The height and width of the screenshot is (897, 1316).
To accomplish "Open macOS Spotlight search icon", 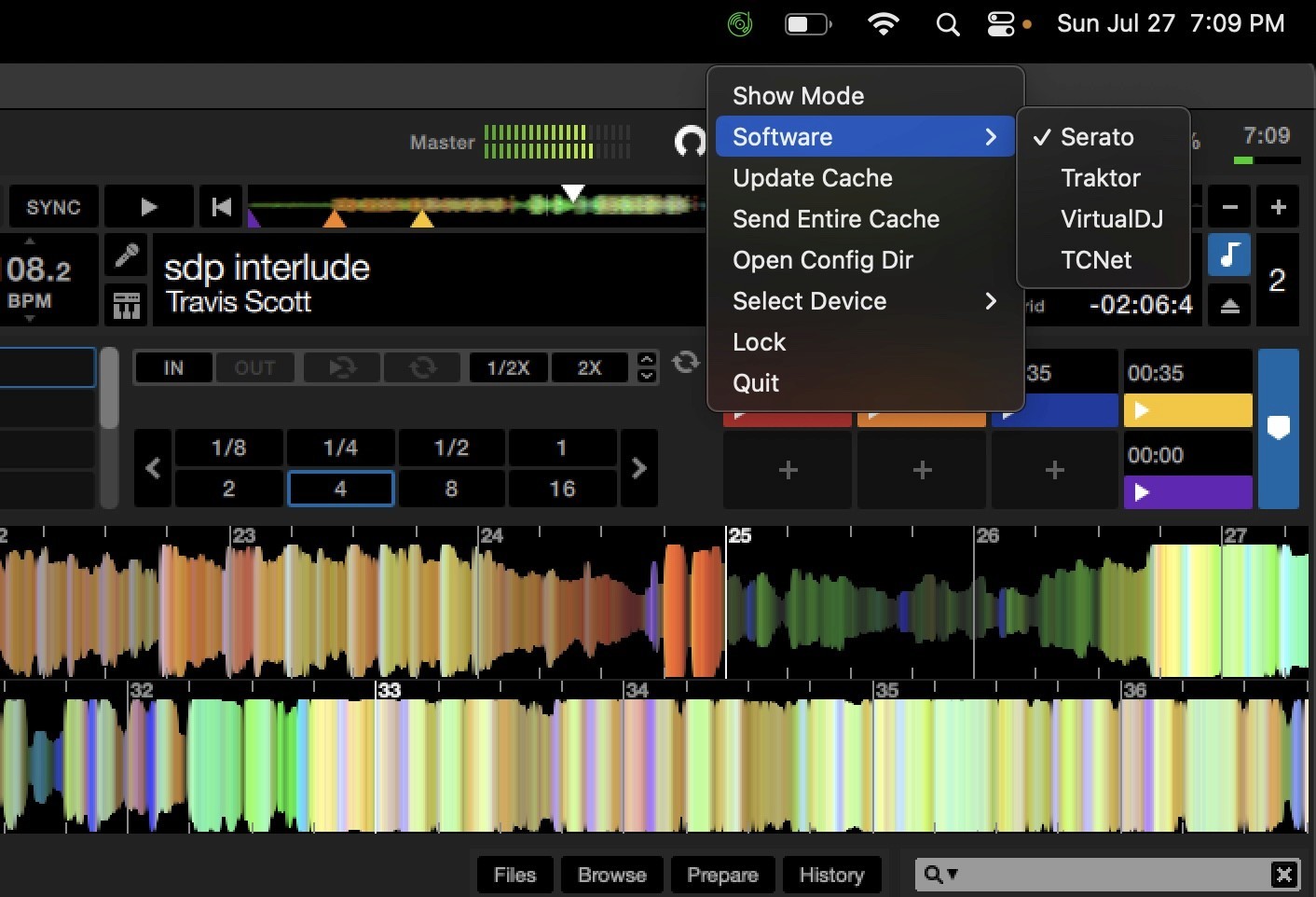I will (948, 24).
